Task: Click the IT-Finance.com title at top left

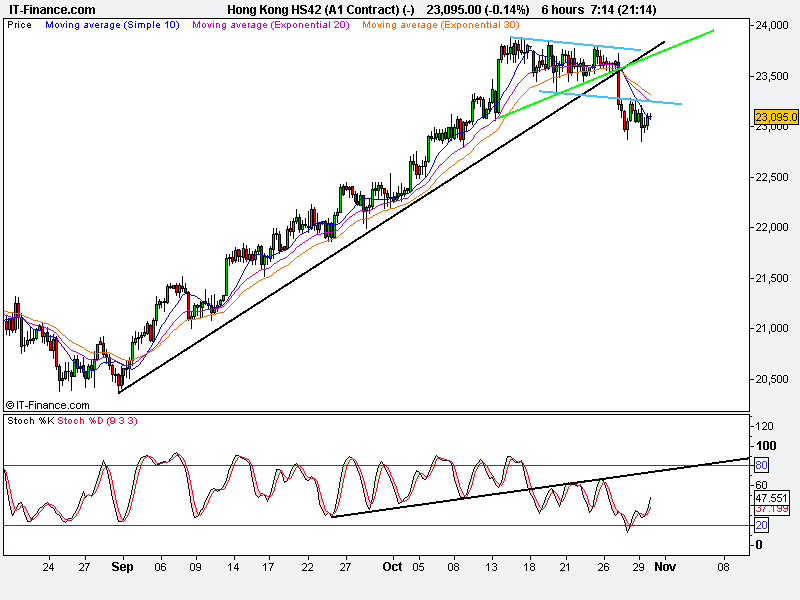Action: (53, 10)
